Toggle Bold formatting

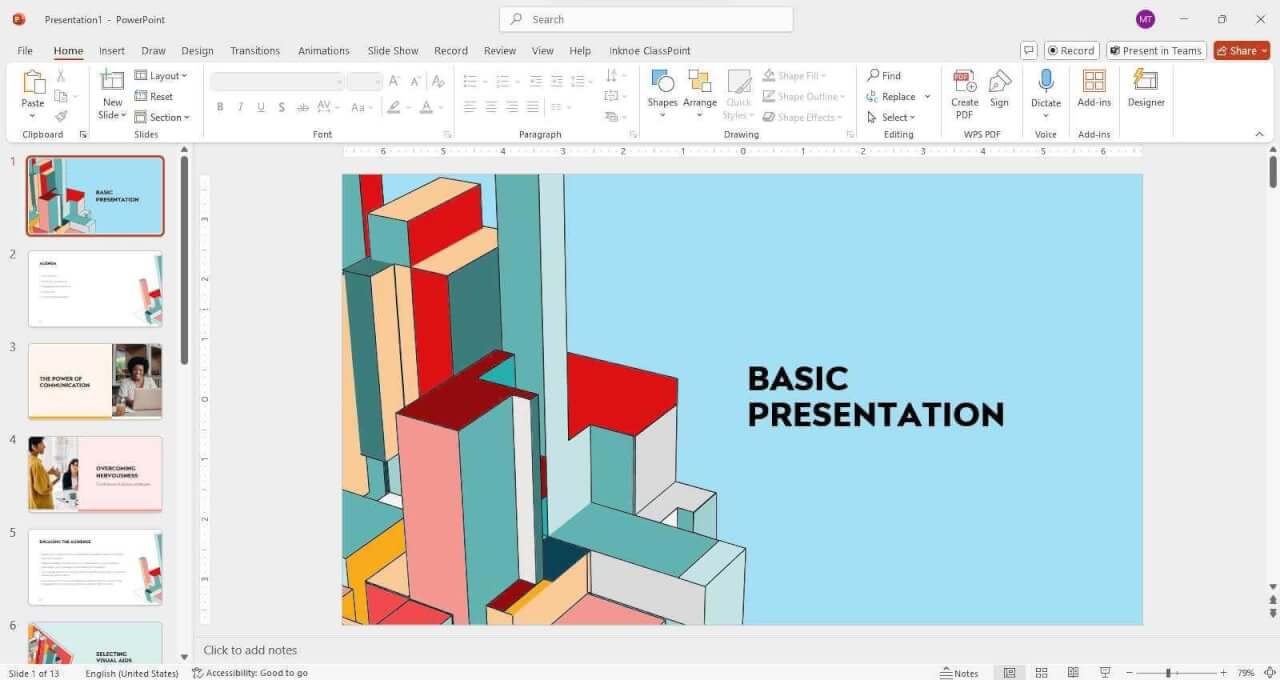point(220,107)
